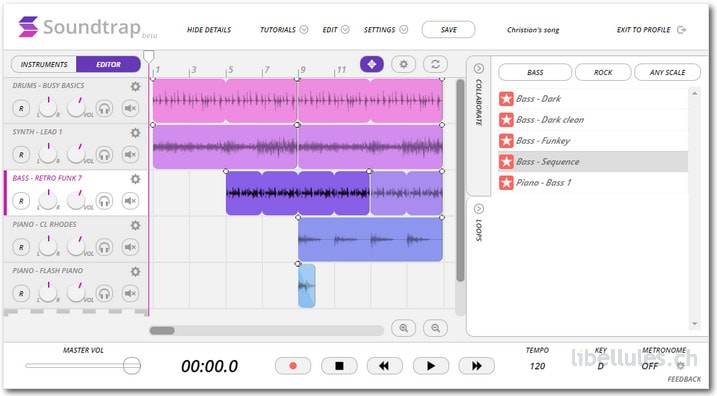Click the star icon for Bass - Funkey
The image size is (717, 396).
point(506,141)
